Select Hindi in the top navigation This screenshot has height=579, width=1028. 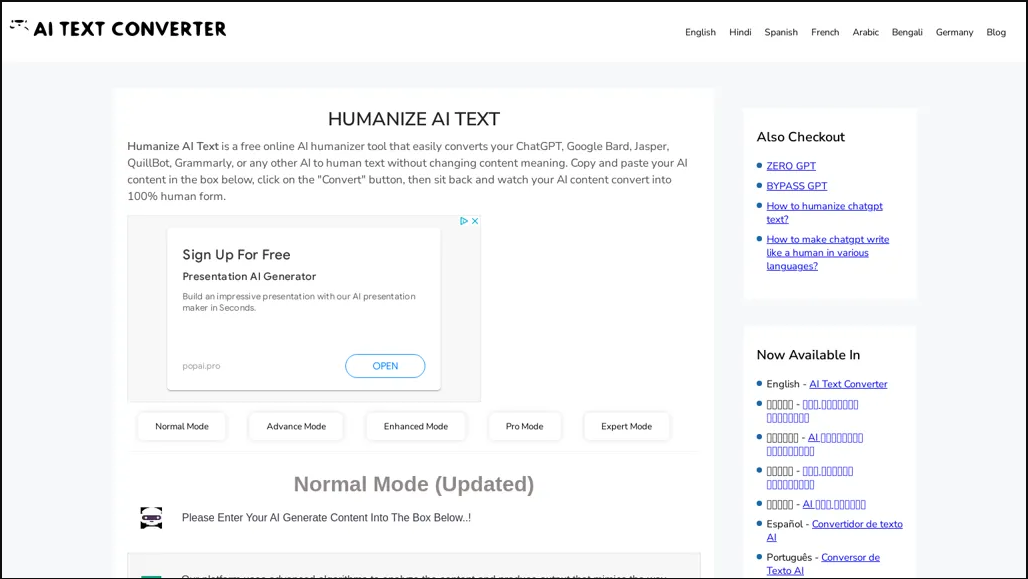tap(740, 32)
